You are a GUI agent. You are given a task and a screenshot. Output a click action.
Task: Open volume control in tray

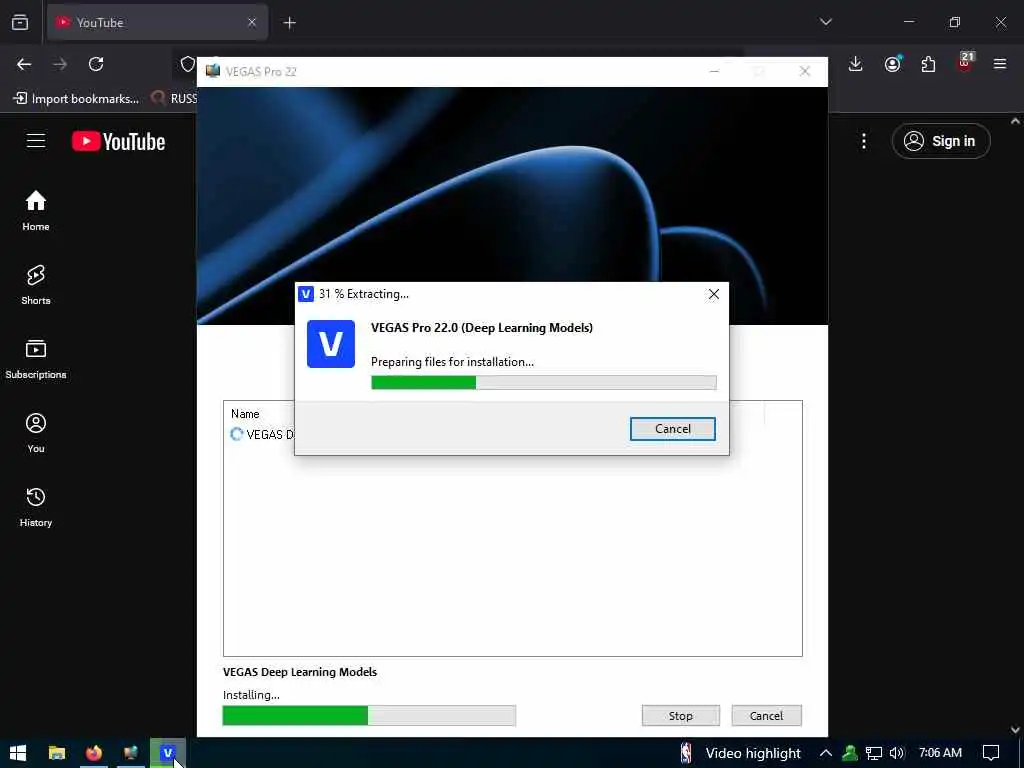pyautogui.click(x=897, y=753)
